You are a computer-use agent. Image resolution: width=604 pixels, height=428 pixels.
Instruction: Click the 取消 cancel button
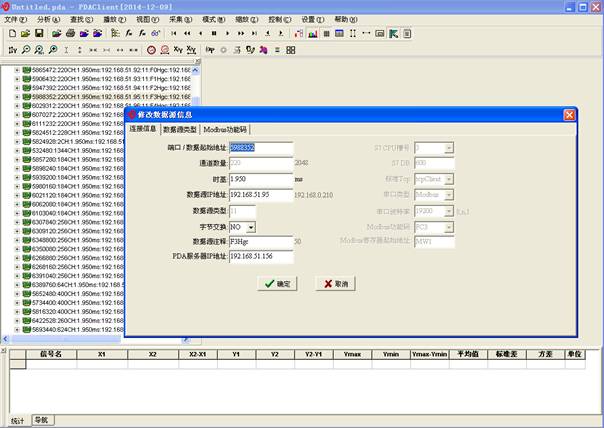335,284
